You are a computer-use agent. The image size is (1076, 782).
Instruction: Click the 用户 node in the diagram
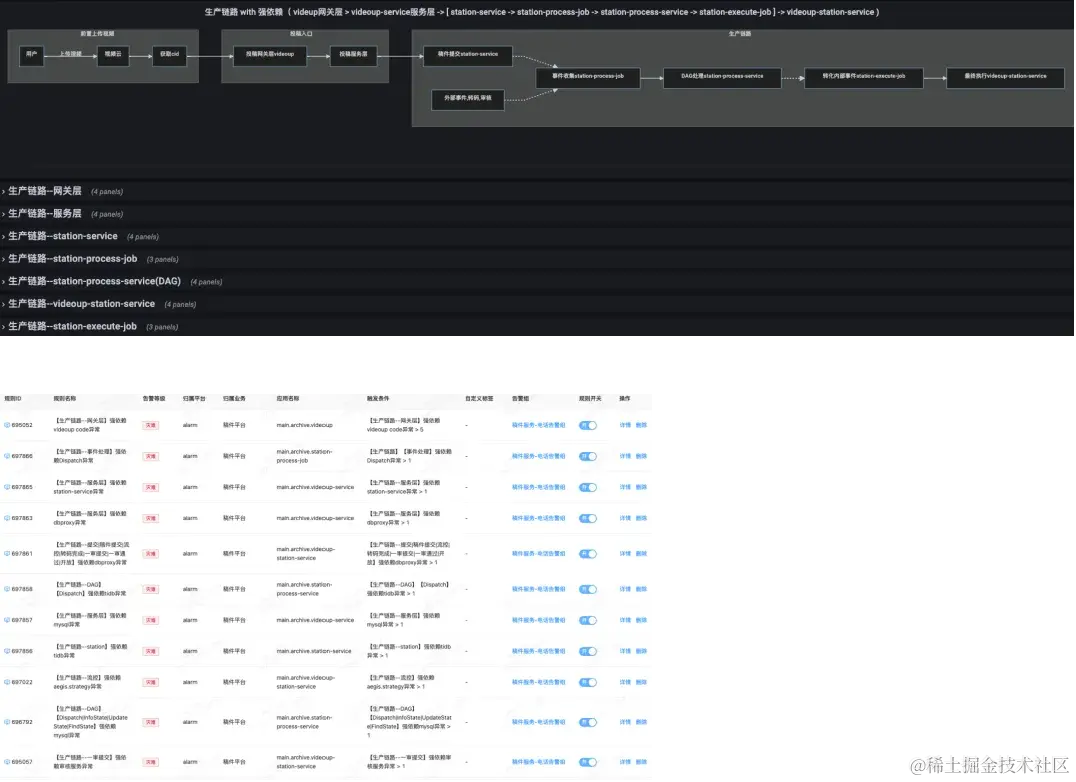pos(32,55)
